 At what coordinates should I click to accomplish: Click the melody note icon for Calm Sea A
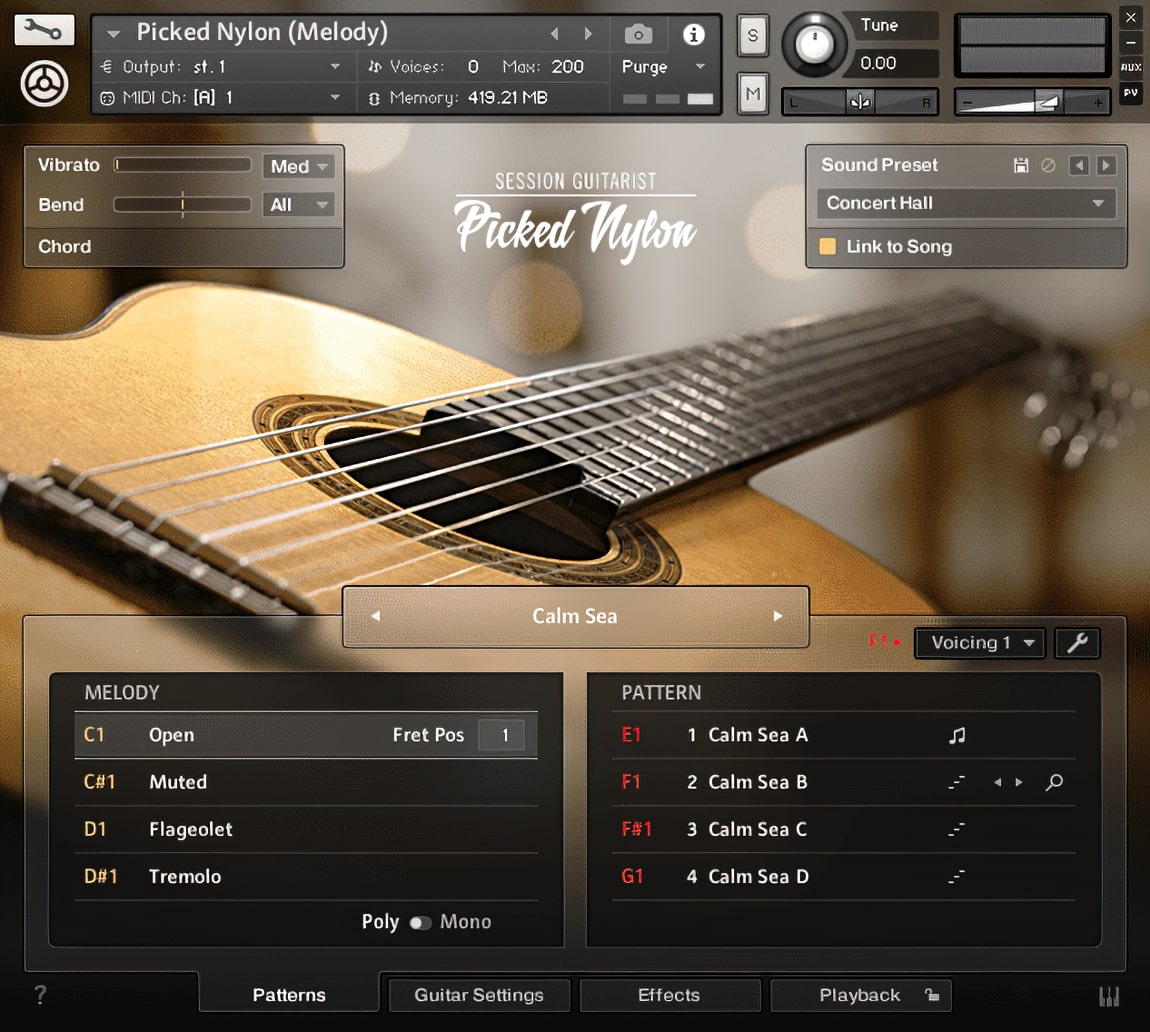click(x=956, y=735)
